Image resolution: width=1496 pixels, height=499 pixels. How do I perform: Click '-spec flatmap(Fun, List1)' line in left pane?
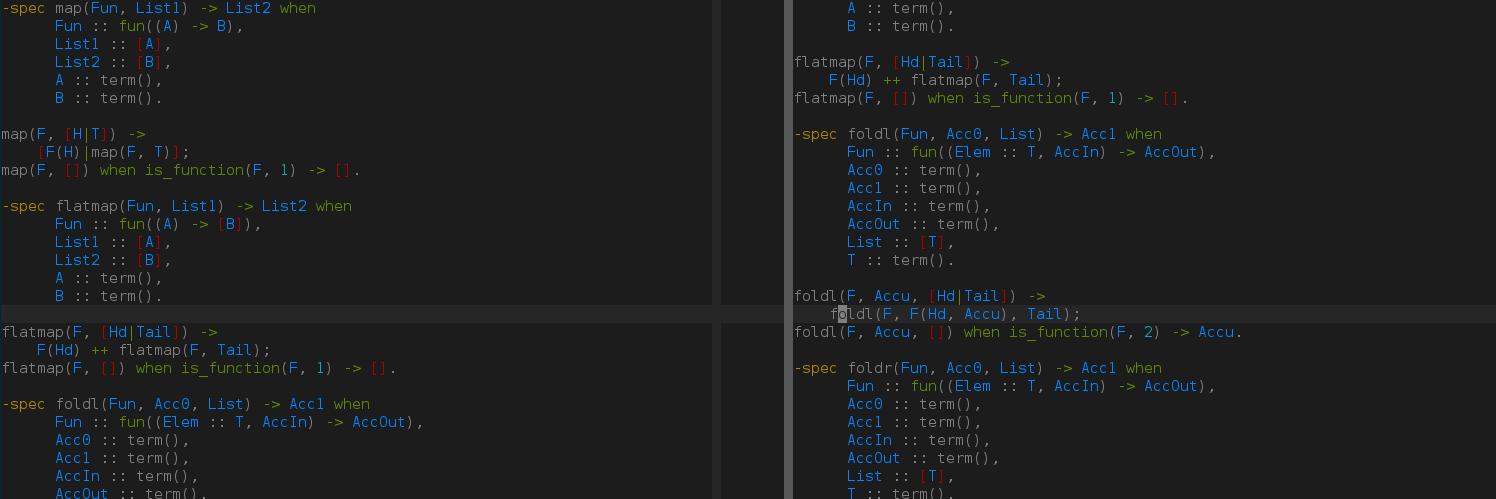pos(177,206)
